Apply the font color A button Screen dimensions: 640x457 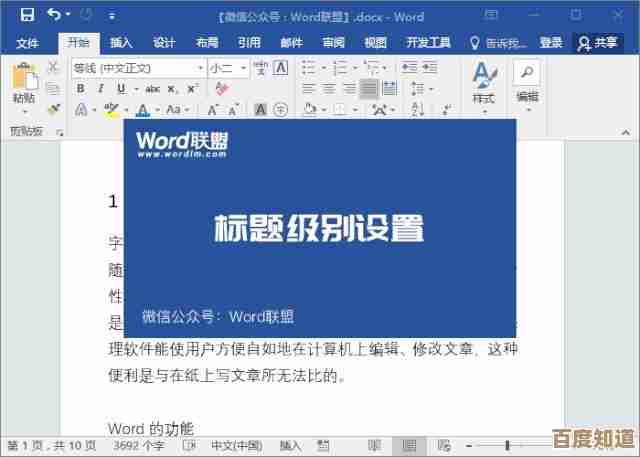143,109
